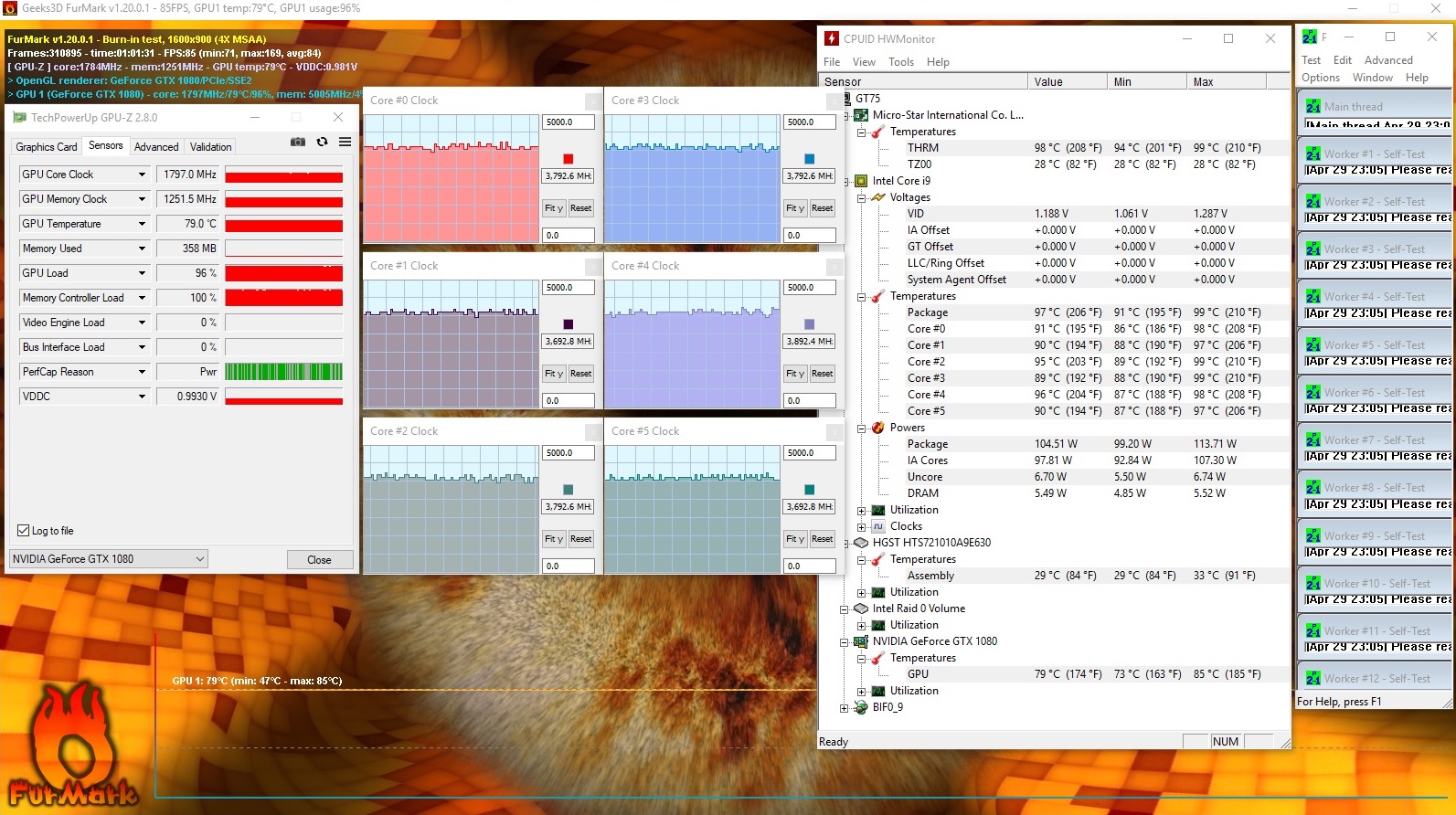Click the thermometer icon beside HGST Temperatures
The image size is (1456, 815).
[x=878, y=559]
